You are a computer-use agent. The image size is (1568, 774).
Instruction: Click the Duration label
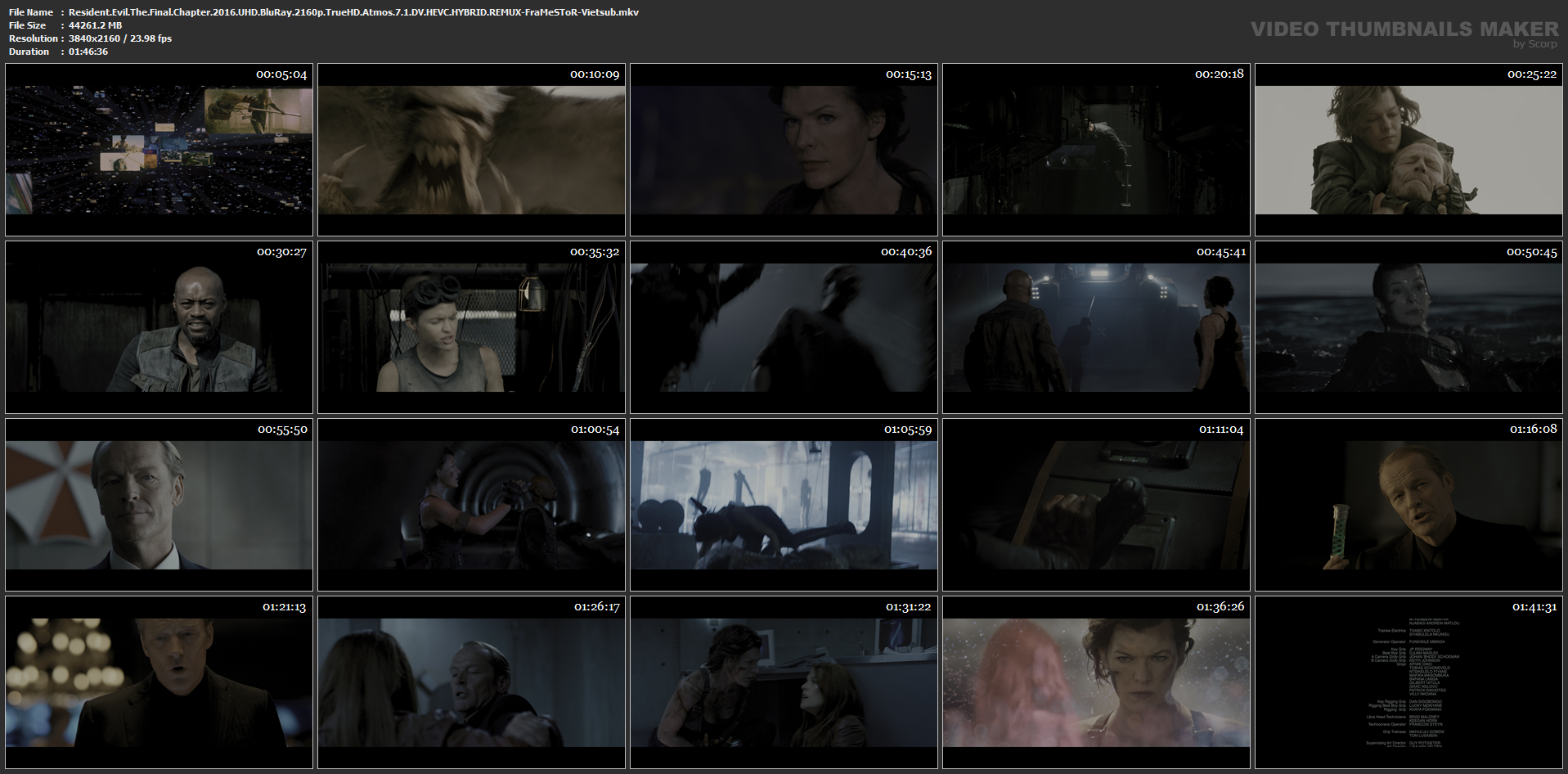(x=29, y=52)
